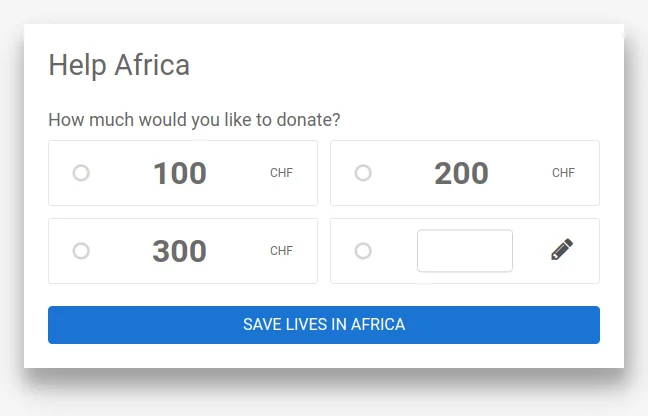
Task: Select the 100 CHF radio button
Action: point(81,173)
